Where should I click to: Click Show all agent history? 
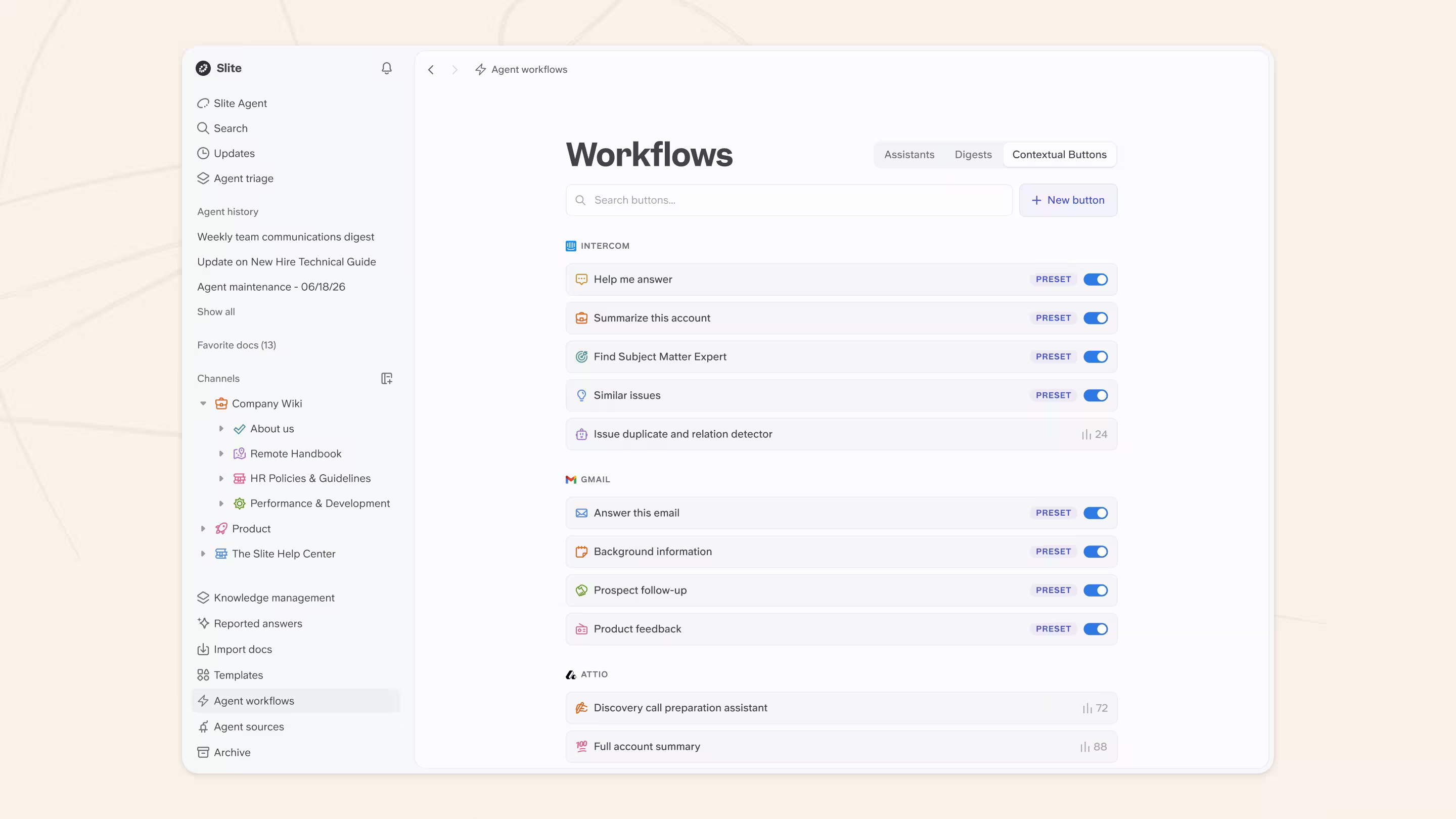[216, 312]
